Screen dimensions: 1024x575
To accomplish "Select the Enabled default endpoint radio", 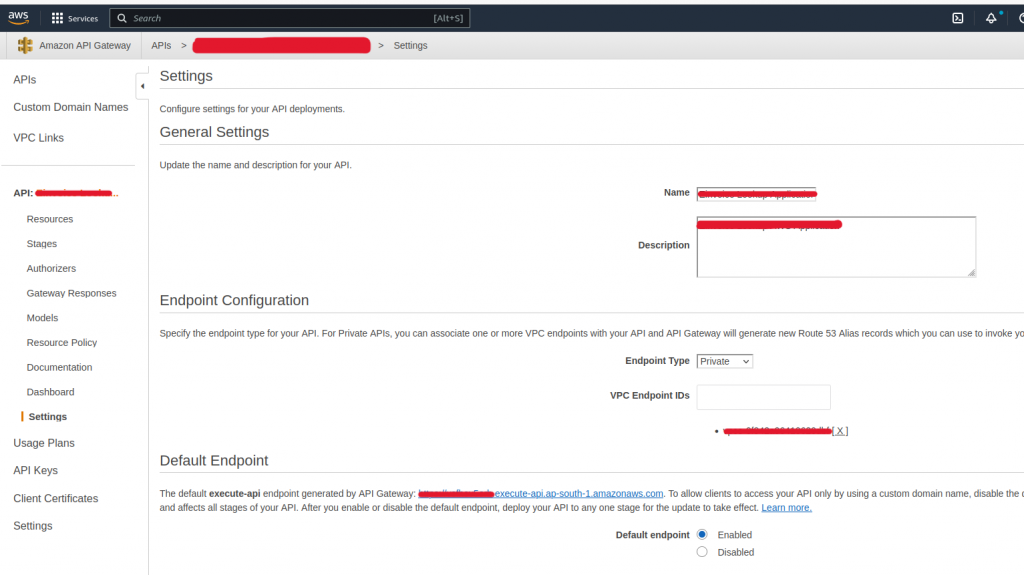I will pos(702,534).
